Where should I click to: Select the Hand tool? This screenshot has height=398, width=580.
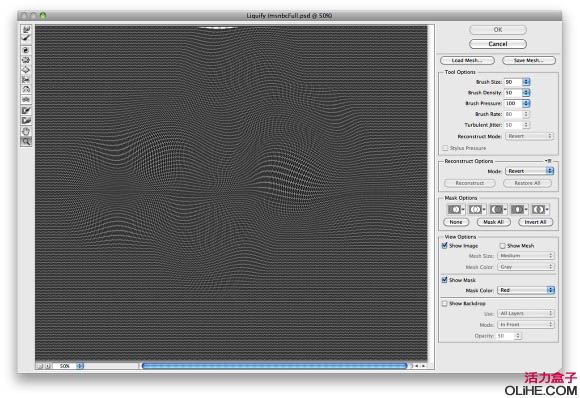[26, 131]
